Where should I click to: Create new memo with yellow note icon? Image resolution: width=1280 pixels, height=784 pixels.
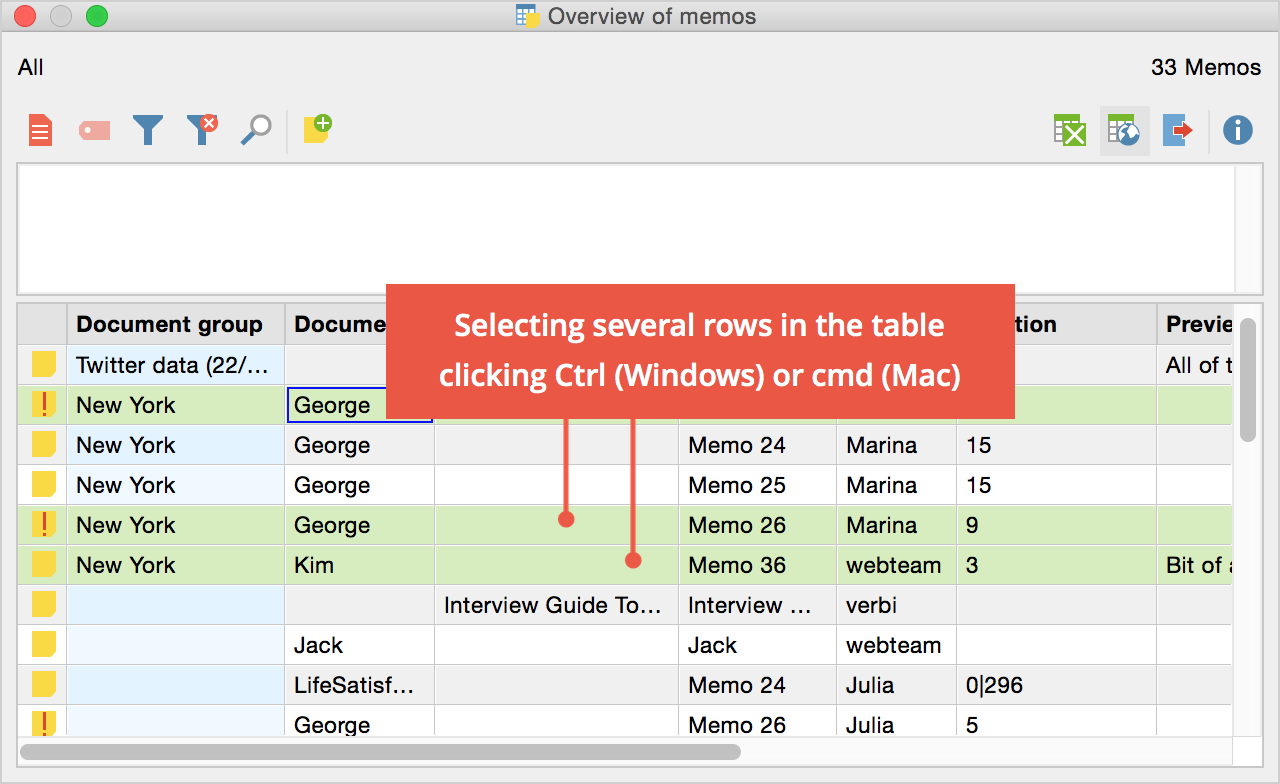tap(317, 129)
